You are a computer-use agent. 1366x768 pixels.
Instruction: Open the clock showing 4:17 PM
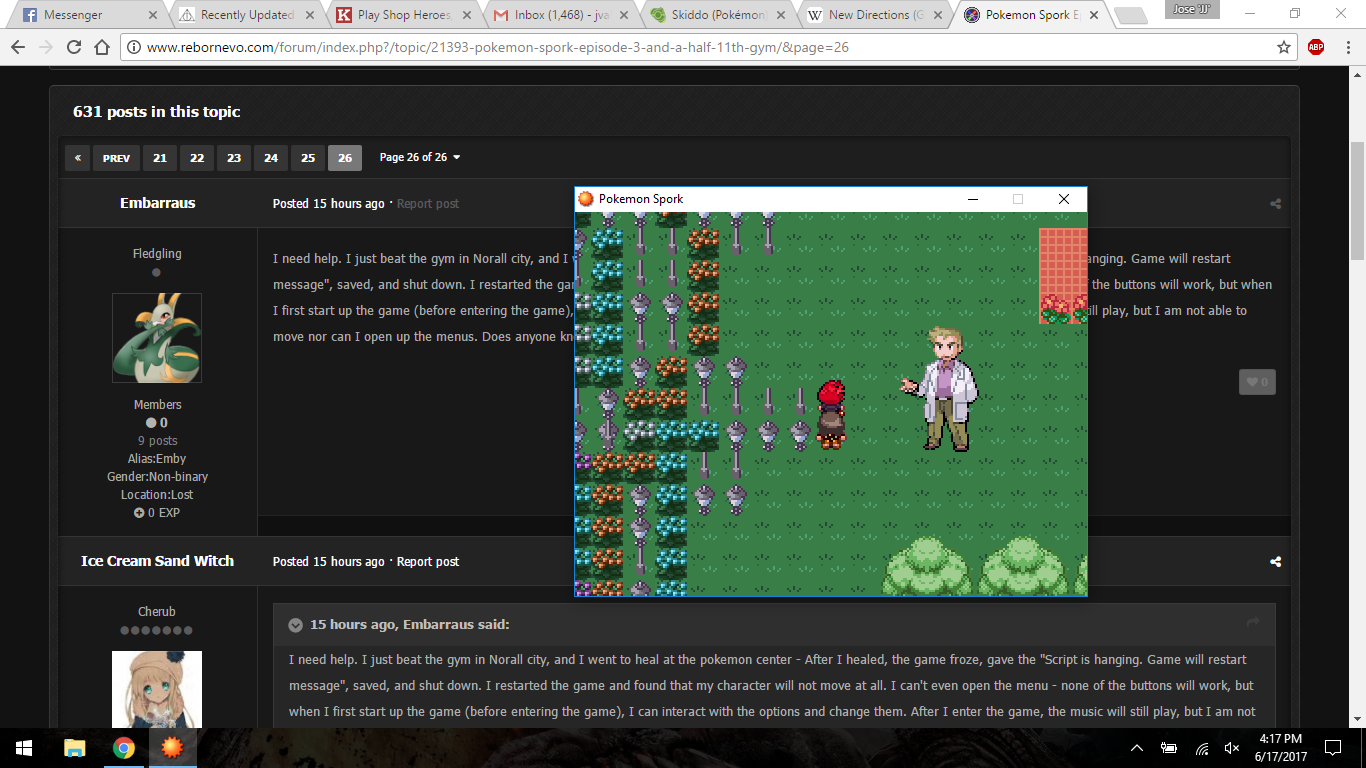[x=1279, y=747]
